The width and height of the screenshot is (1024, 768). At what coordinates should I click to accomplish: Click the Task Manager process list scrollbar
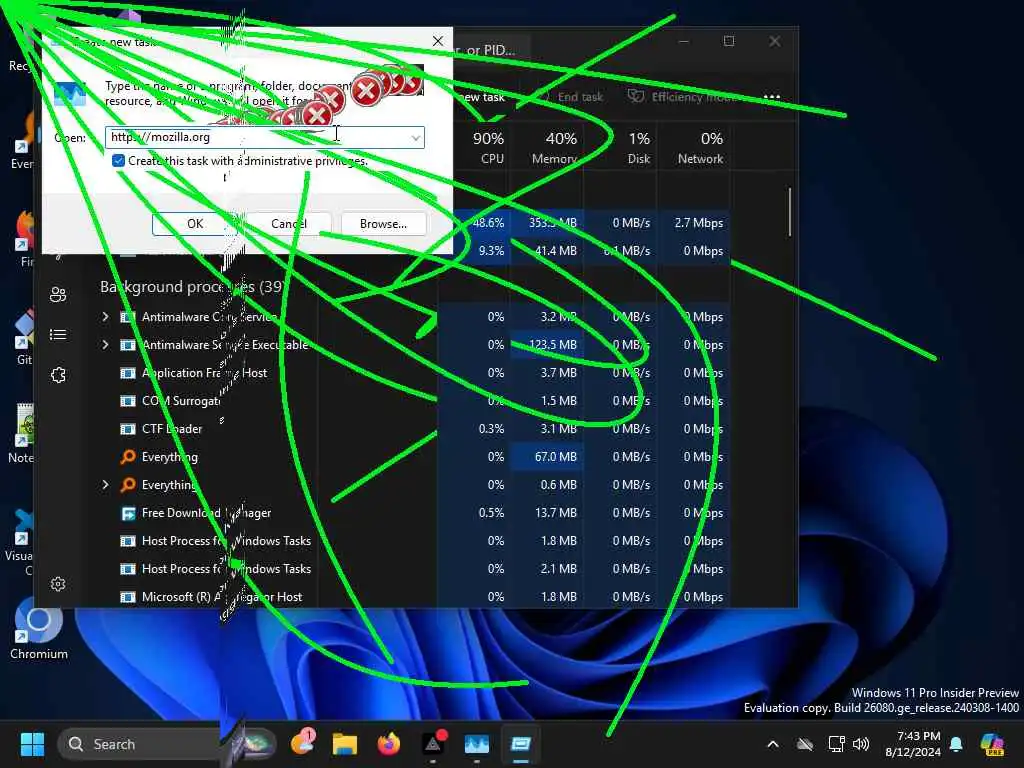pos(790,212)
